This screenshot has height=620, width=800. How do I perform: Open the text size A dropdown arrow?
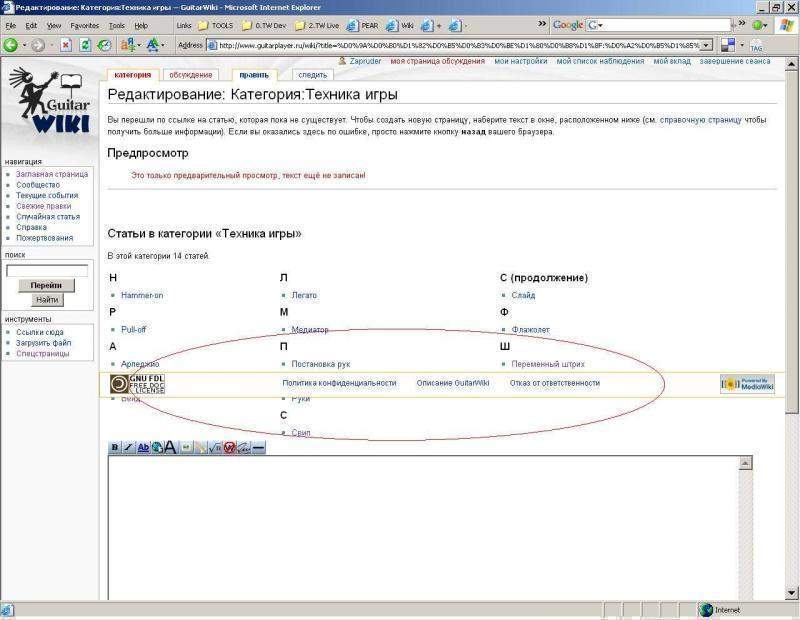(x=162, y=45)
